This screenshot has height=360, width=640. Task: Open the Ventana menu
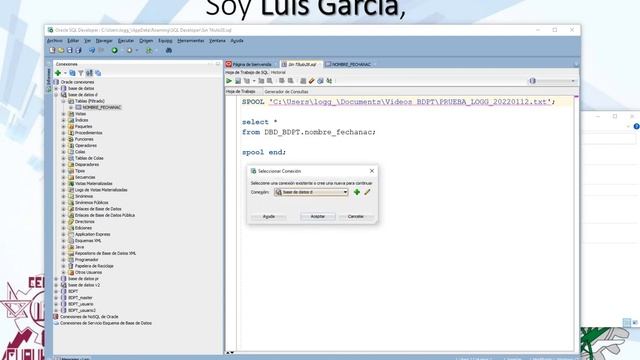tap(217, 41)
